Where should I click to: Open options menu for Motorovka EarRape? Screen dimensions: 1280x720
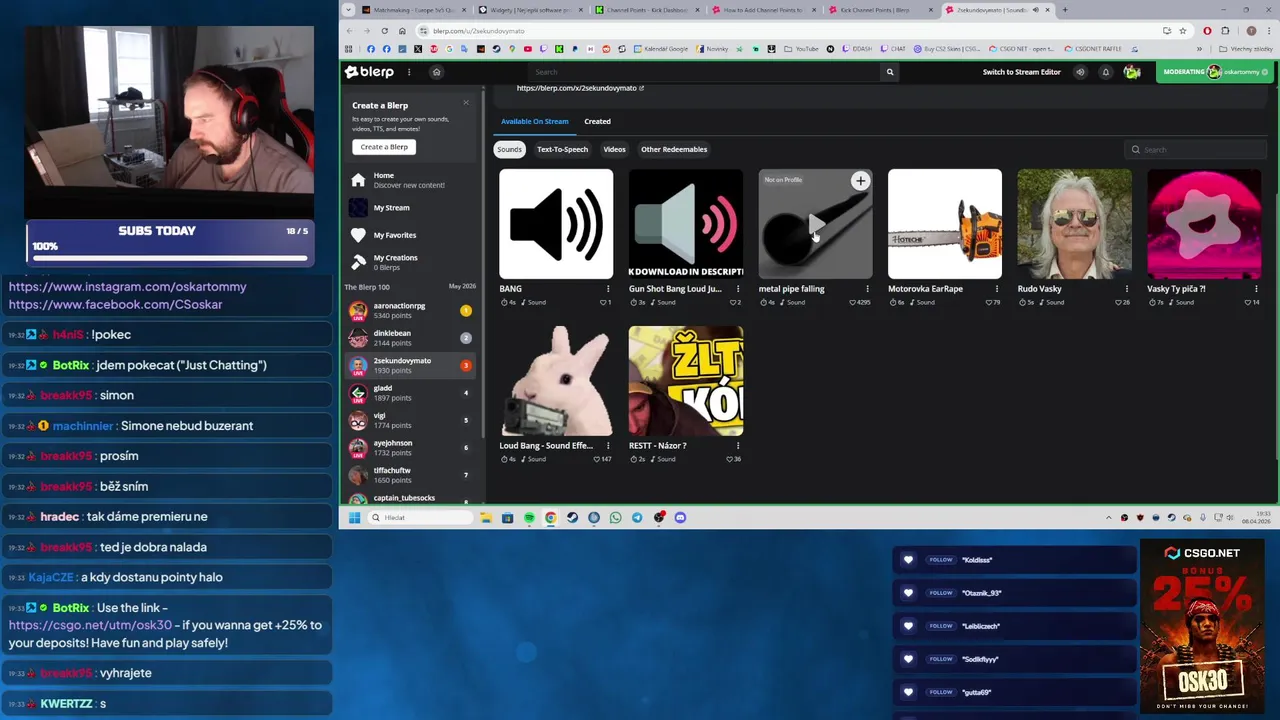(x=997, y=289)
